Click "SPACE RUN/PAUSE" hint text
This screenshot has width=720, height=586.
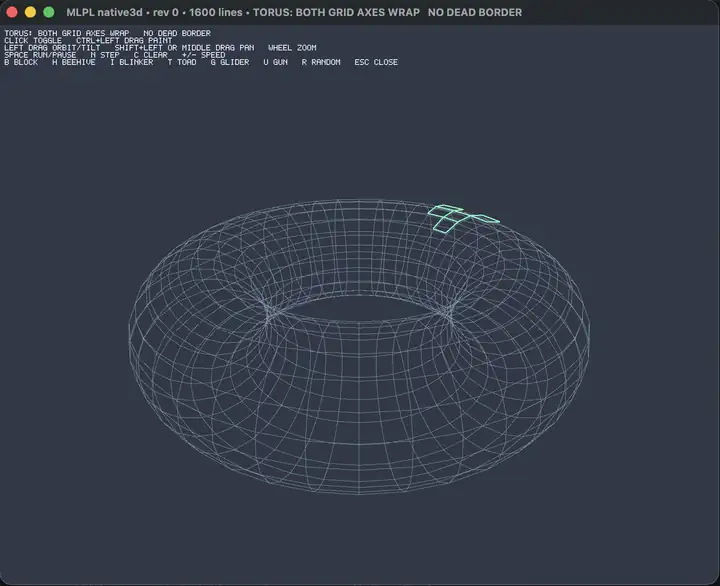coord(40,55)
